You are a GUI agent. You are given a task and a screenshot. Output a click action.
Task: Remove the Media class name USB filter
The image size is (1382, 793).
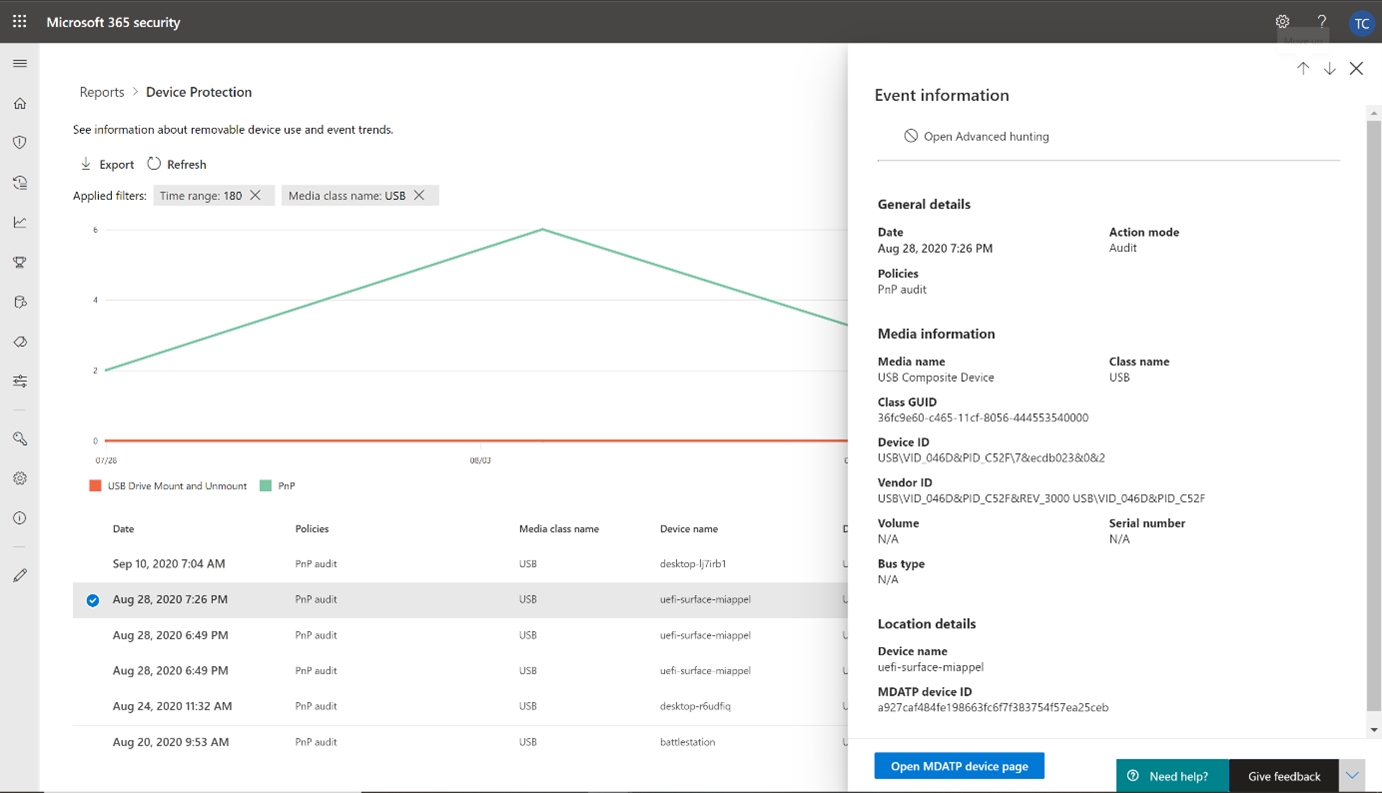click(x=419, y=195)
